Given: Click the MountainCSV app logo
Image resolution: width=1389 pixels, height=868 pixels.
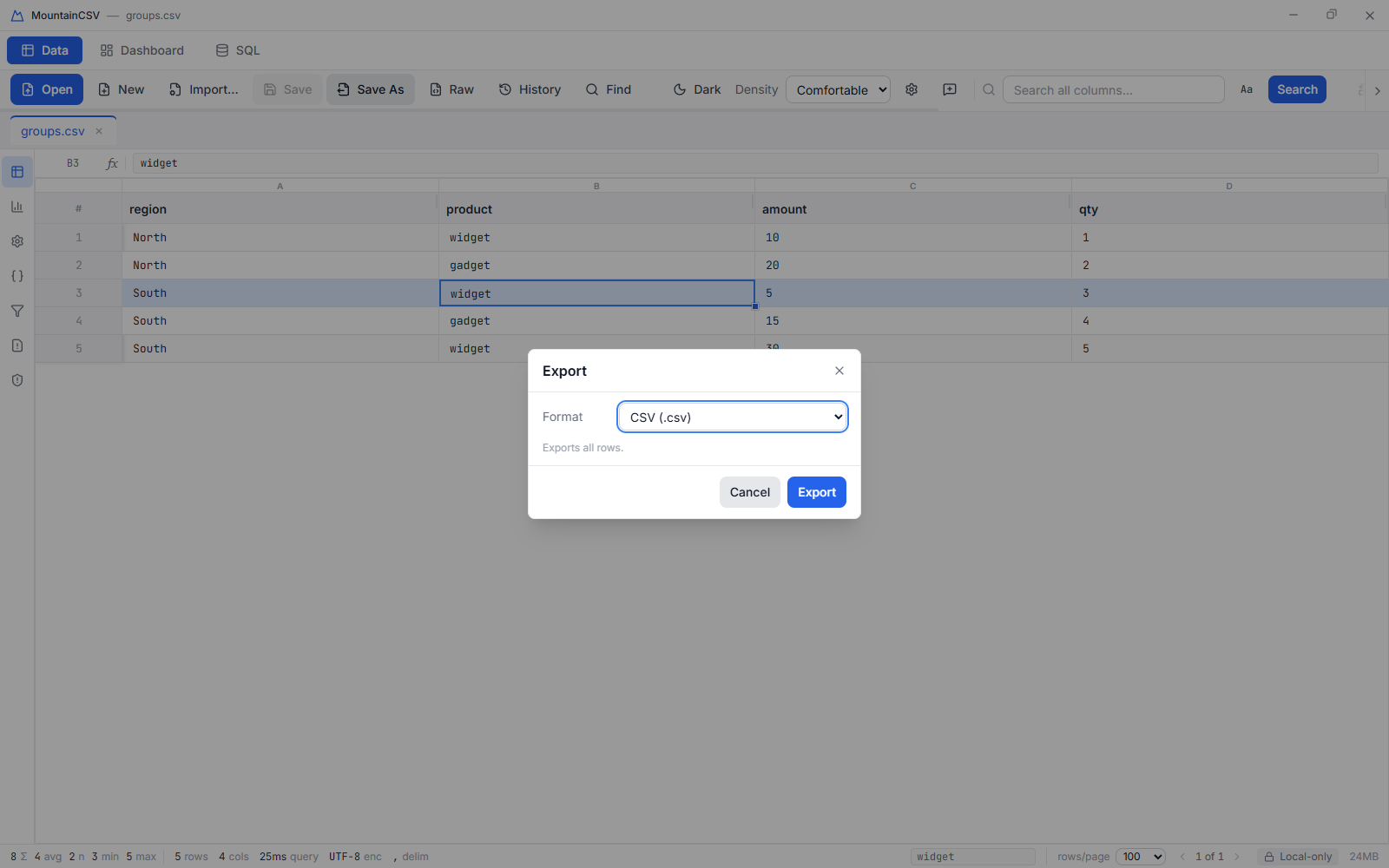Looking at the screenshot, I should tap(17, 16).
